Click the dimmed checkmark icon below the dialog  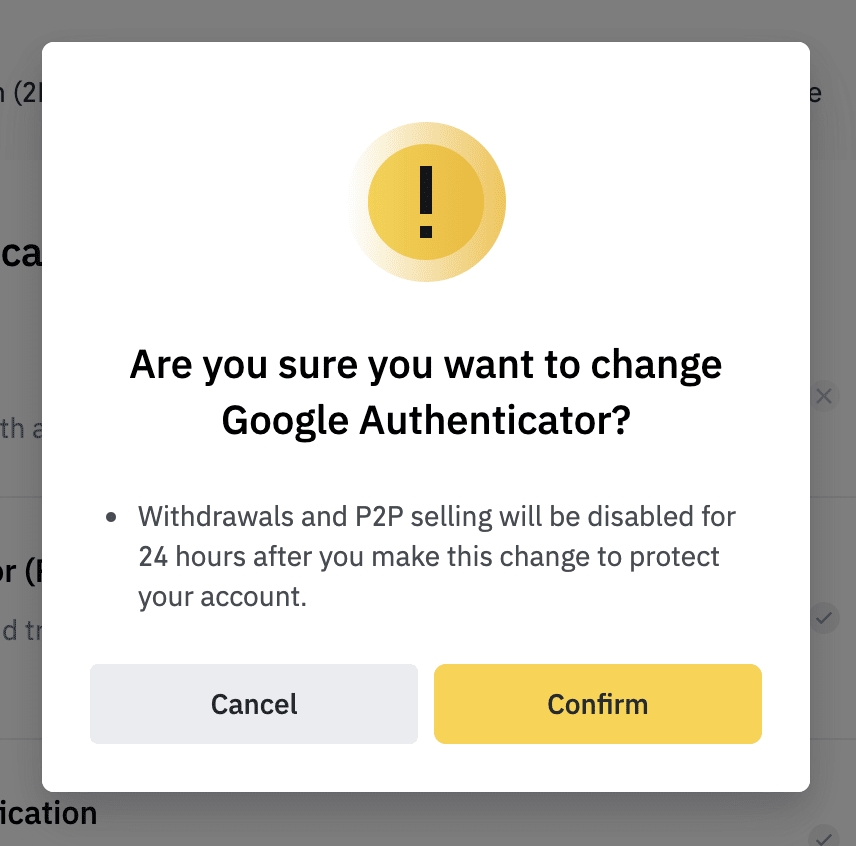coord(824,836)
